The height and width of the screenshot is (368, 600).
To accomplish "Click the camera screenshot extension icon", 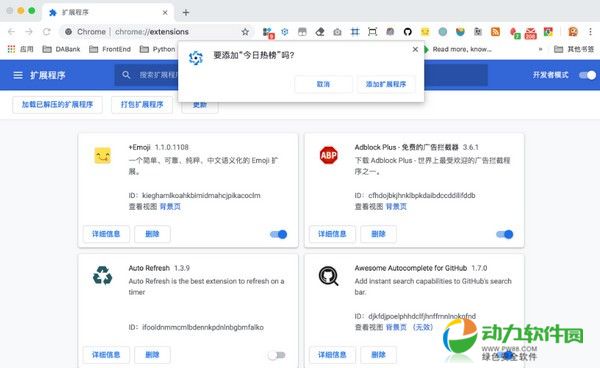I will point(337,32).
